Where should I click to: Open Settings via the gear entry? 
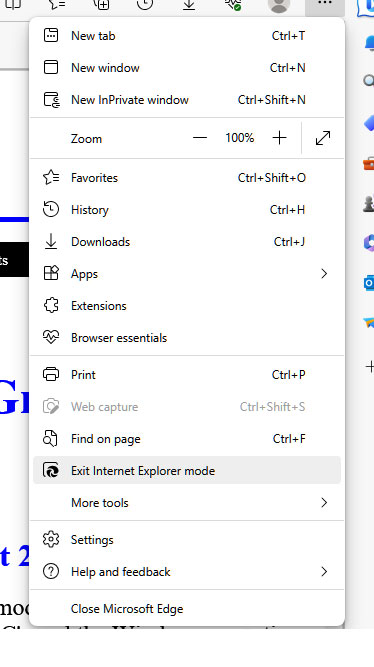click(187, 540)
